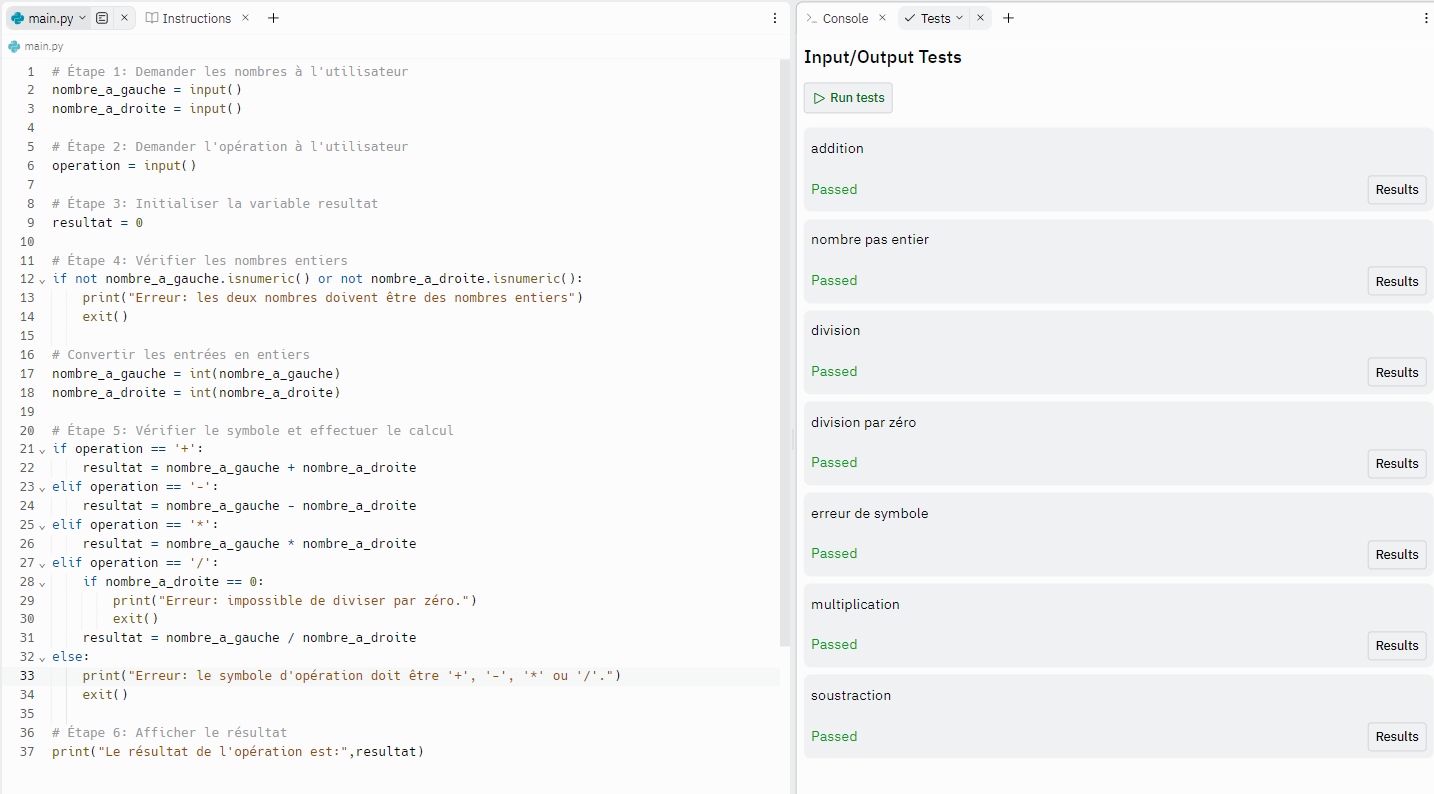Open the right pane three-dot options menu
1434x794 pixels.
[x=1426, y=18]
